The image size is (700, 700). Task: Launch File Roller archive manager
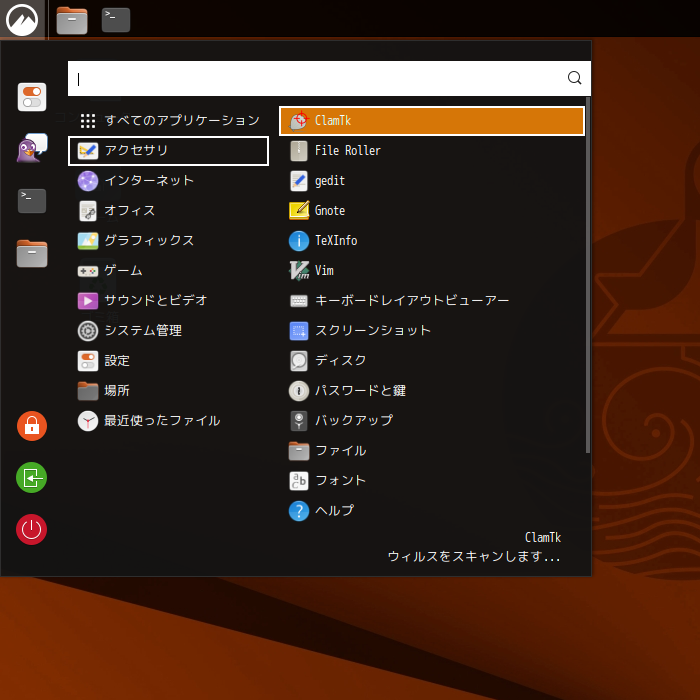pyautogui.click(x=432, y=150)
